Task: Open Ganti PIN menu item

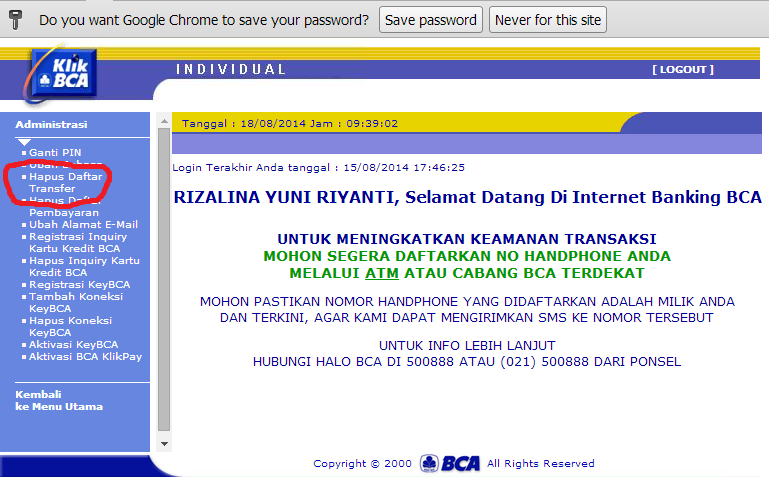Action: [x=55, y=152]
